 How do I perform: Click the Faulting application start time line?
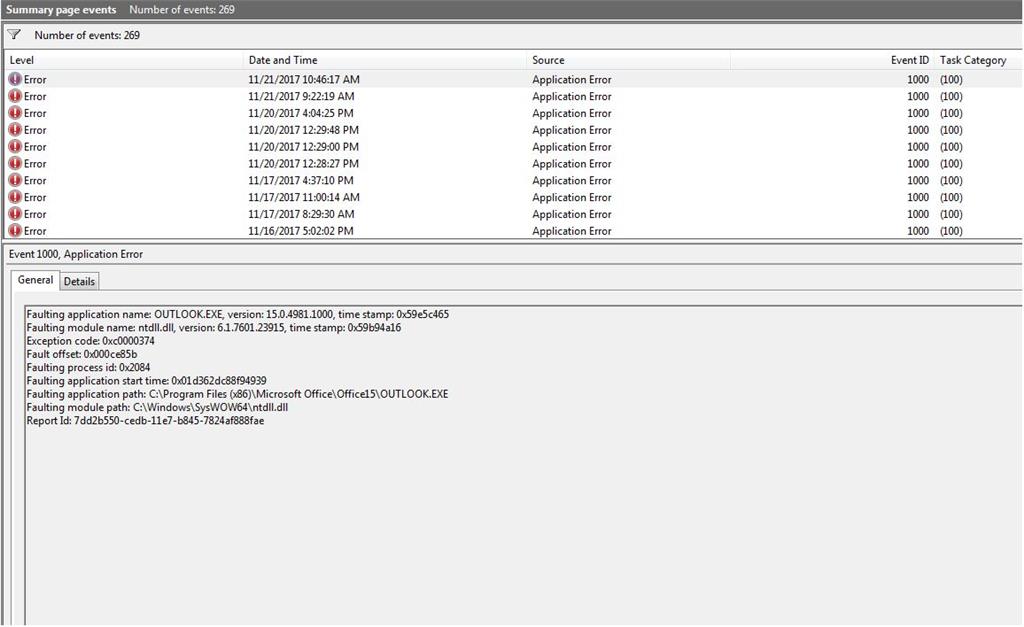[146, 381]
